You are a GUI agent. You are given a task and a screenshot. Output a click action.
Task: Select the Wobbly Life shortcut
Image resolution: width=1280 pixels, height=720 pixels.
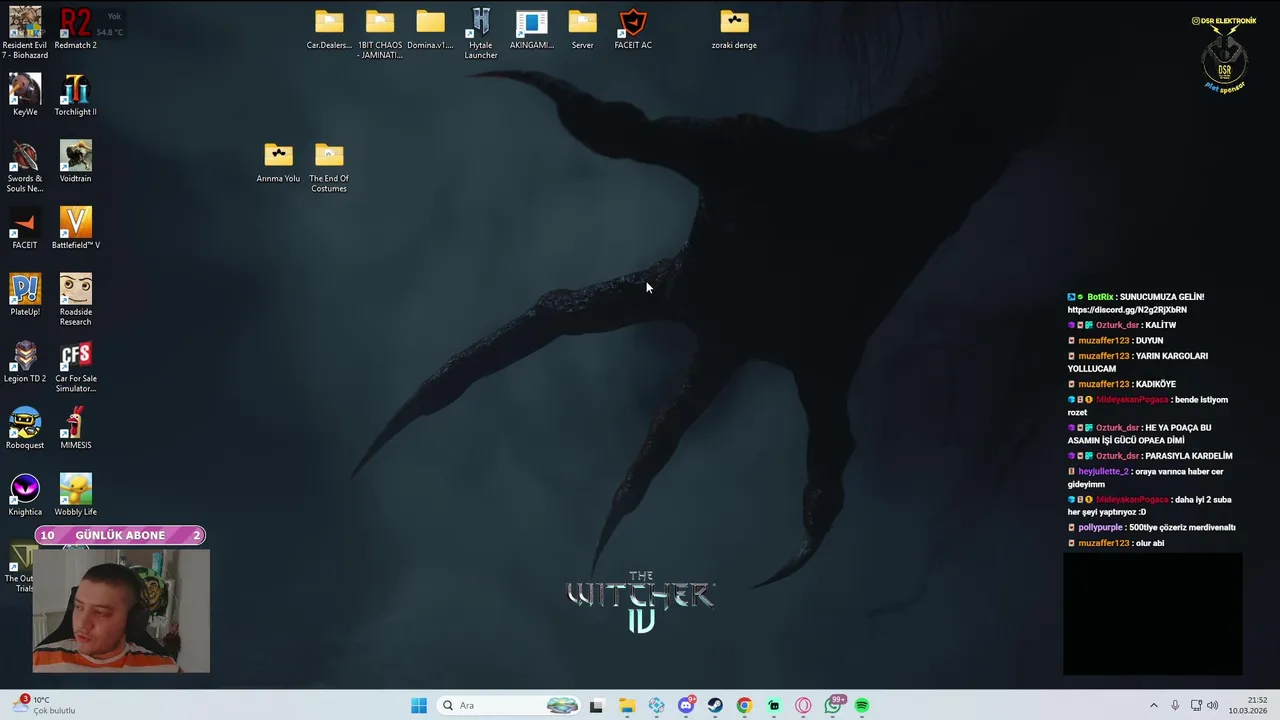(76, 495)
